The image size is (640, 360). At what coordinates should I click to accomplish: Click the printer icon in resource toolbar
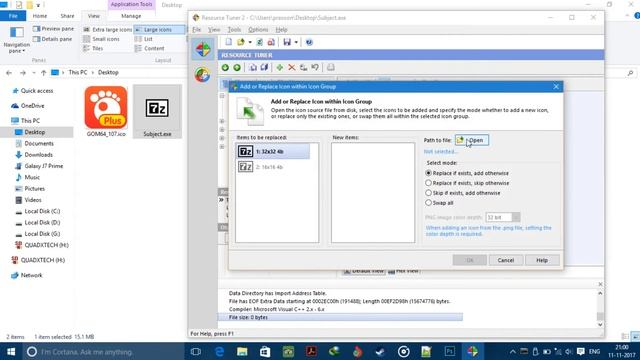pyautogui.click(x=331, y=67)
